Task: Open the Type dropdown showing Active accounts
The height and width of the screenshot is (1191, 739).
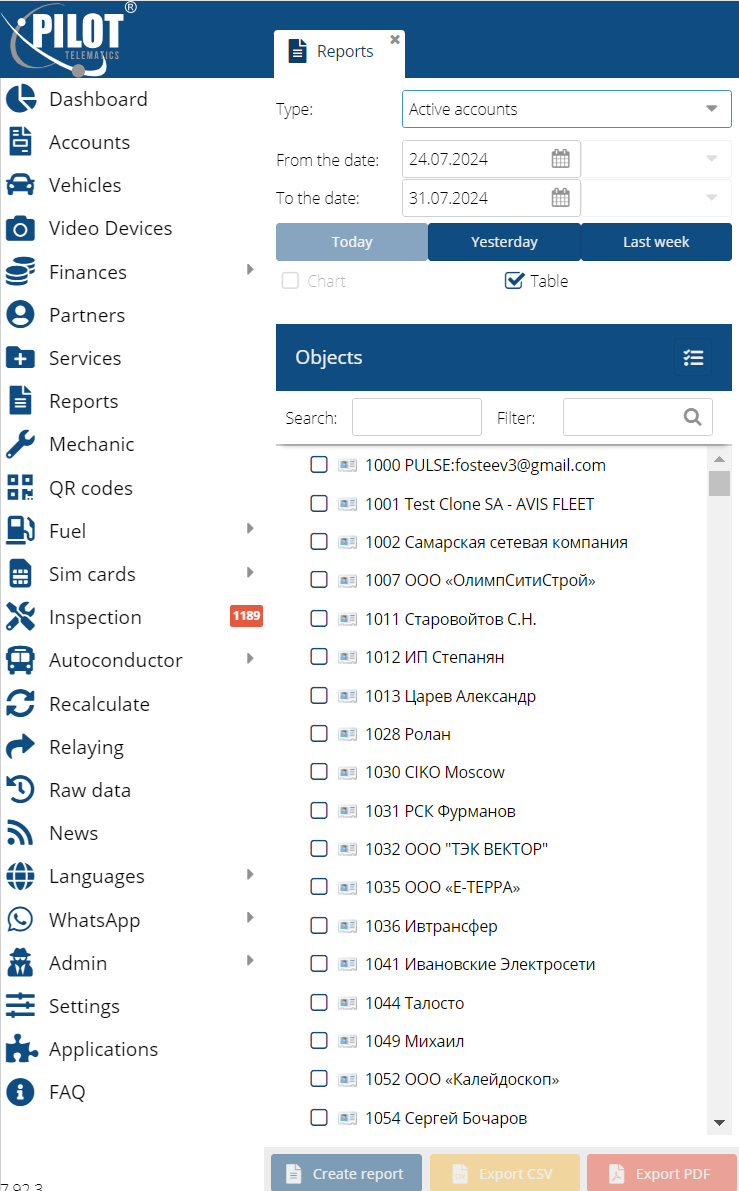Action: [566, 109]
